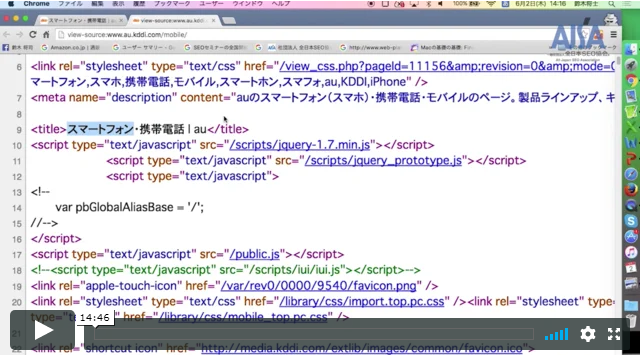This screenshot has height=360, width=640.
Task: Open video settings gear icon
Action: 588,334
